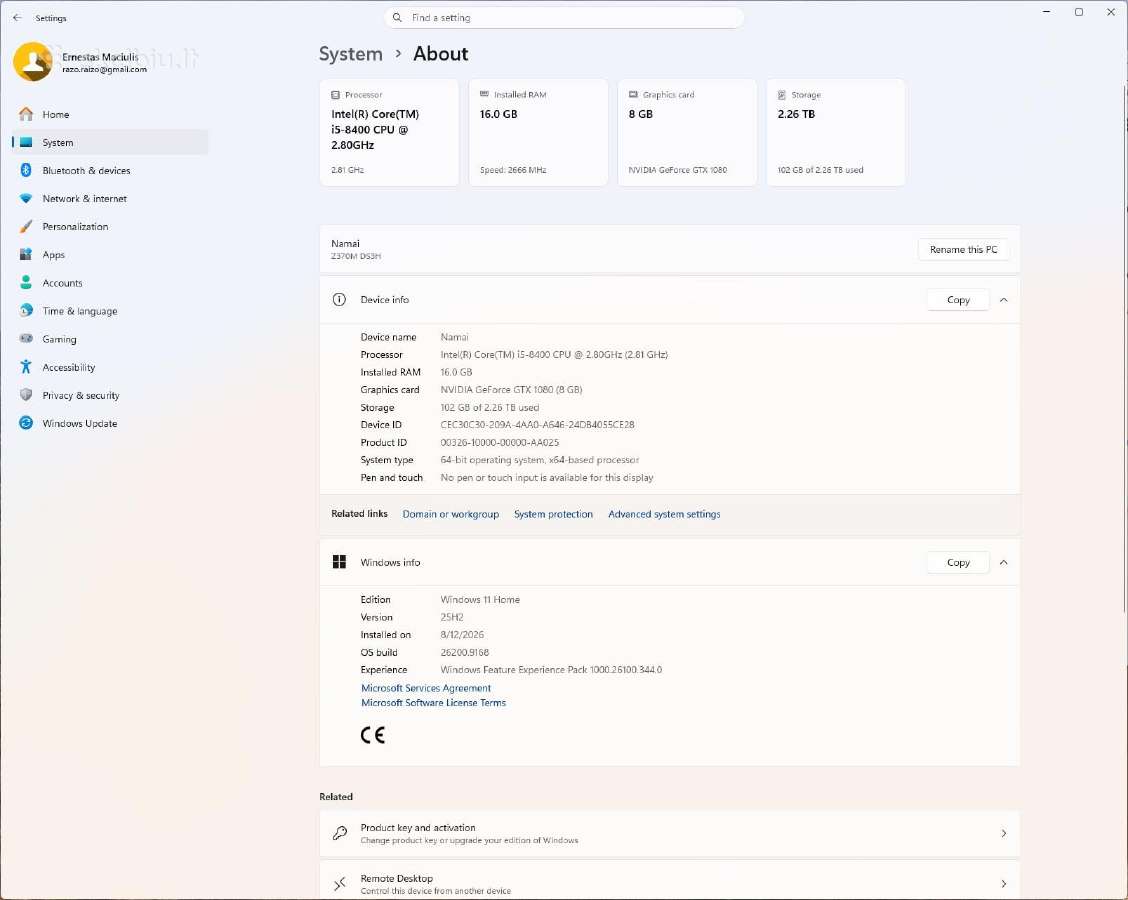Click the Installed RAM card icon
This screenshot has height=900, width=1128.
[484, 94]
